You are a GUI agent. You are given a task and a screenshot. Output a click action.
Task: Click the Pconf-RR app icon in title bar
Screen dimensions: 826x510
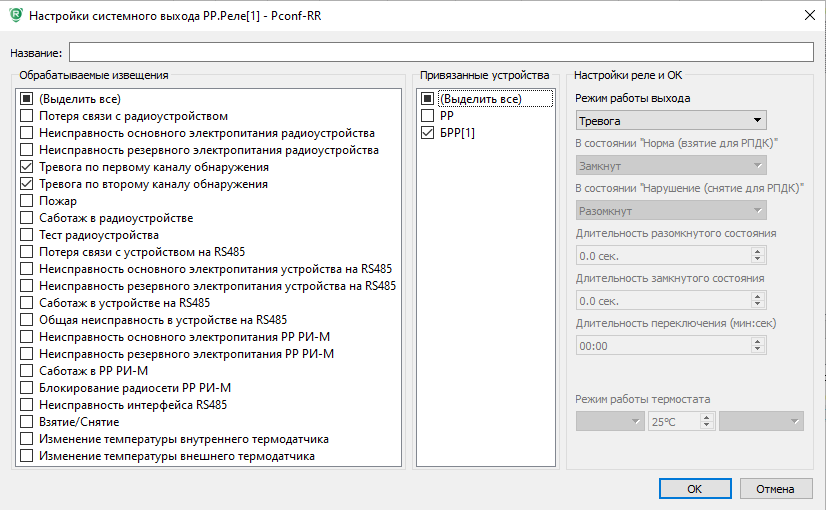pos(14,14)
